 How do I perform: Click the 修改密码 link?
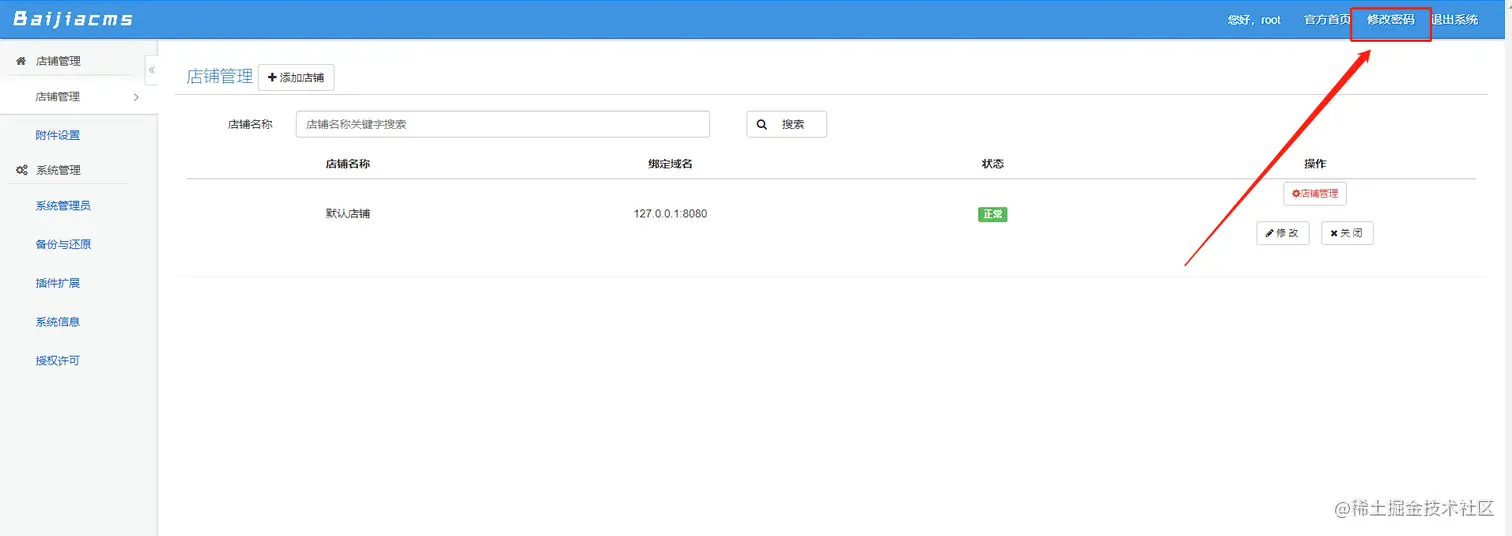[x=1391, y=20]
